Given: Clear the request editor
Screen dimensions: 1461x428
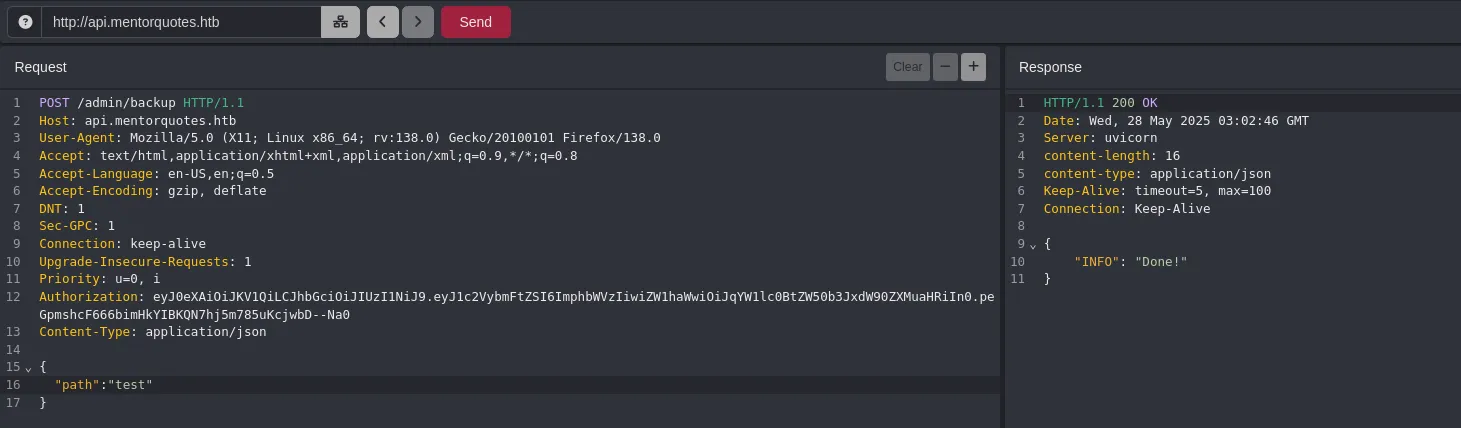Looking at the screenshot, I should tap(907, 67).
